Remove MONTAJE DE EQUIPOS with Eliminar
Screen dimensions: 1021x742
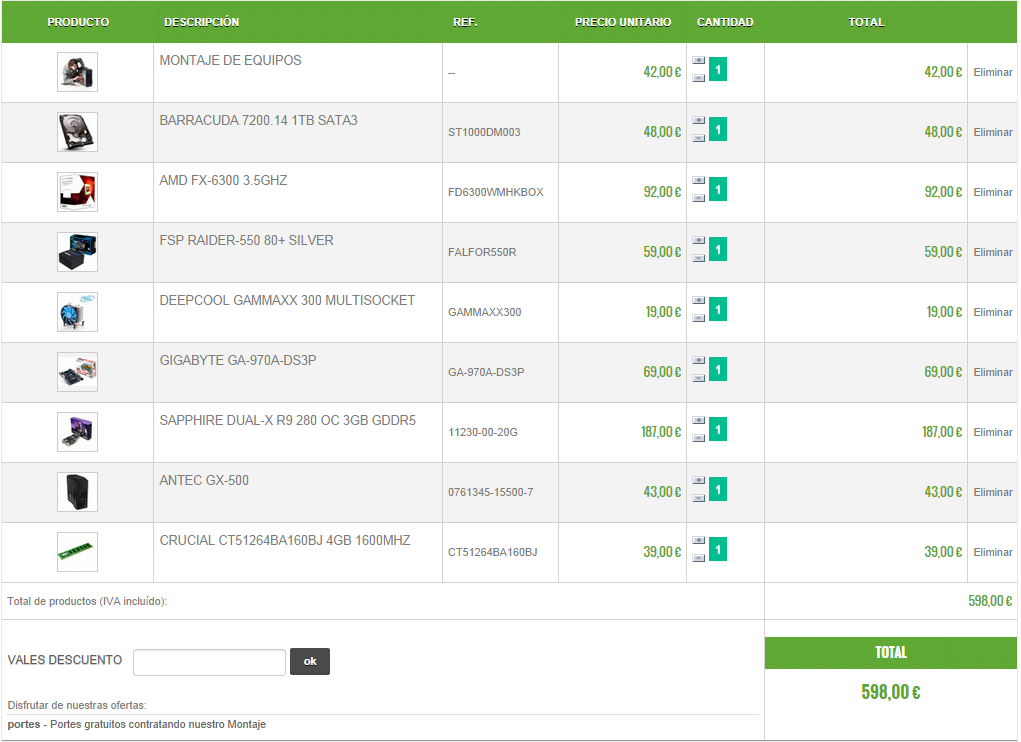(x=992, y=72)
